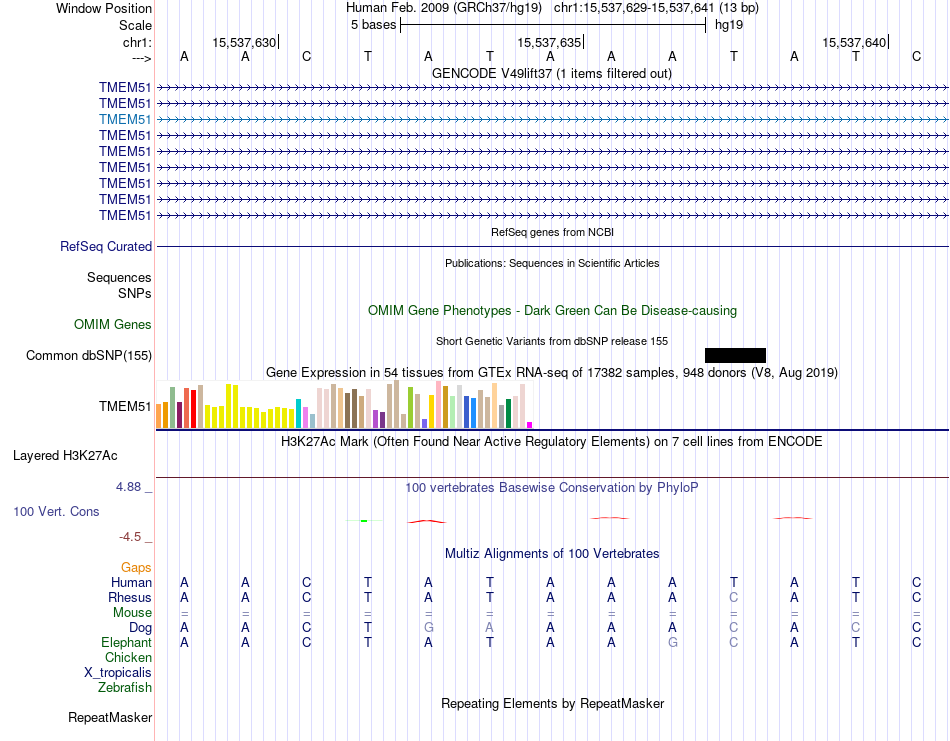950x741 pixels.
Task: Click the ---> strand direction arrow label
Action: coord(141,58)
